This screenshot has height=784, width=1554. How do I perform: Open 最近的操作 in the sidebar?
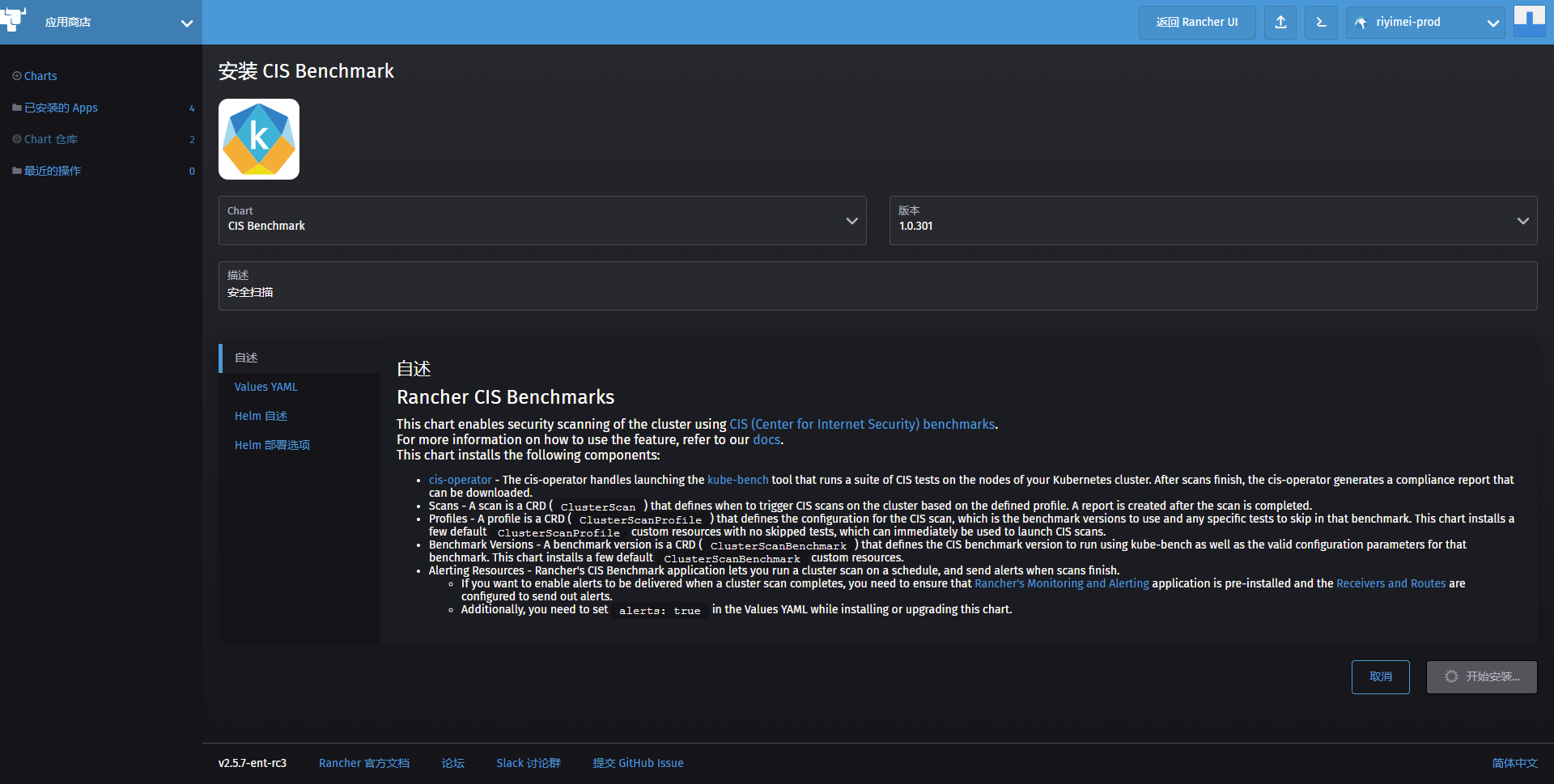(x=53, y=171)
